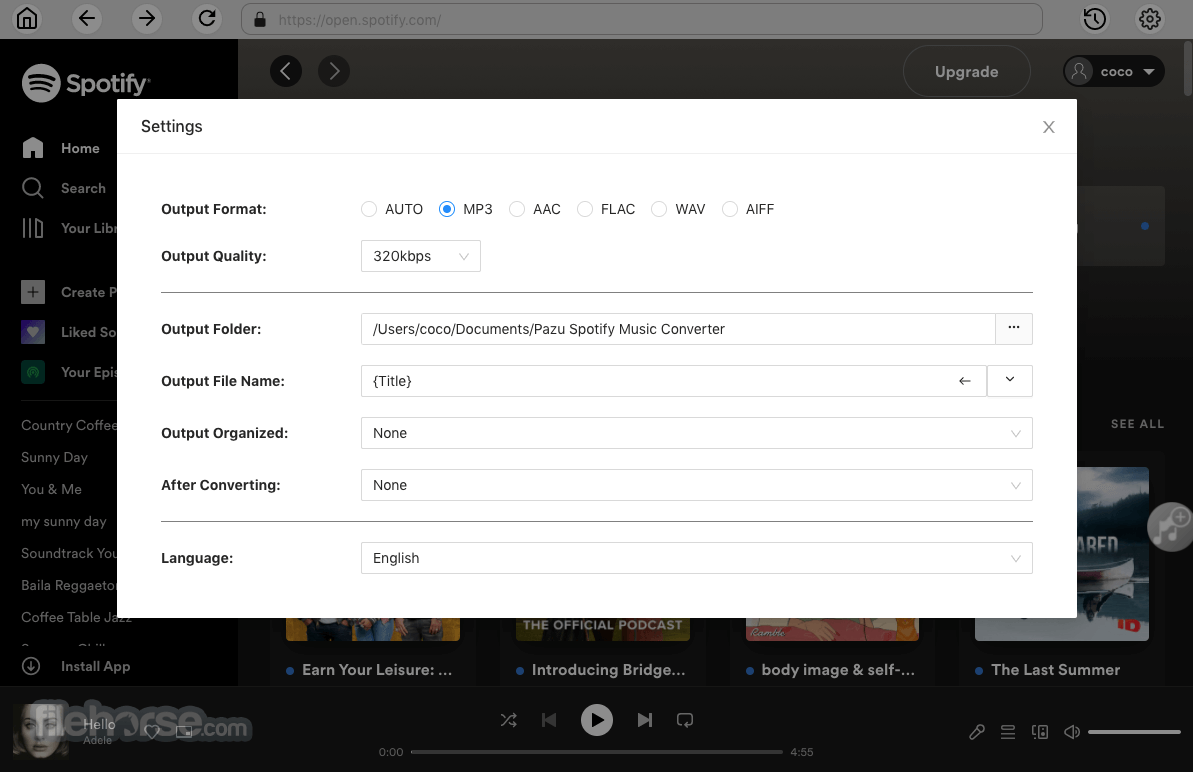Viewport: 1193px width, 772px height.
Task: Click the Output Folder path field
Action: click(x=678, y=329)
